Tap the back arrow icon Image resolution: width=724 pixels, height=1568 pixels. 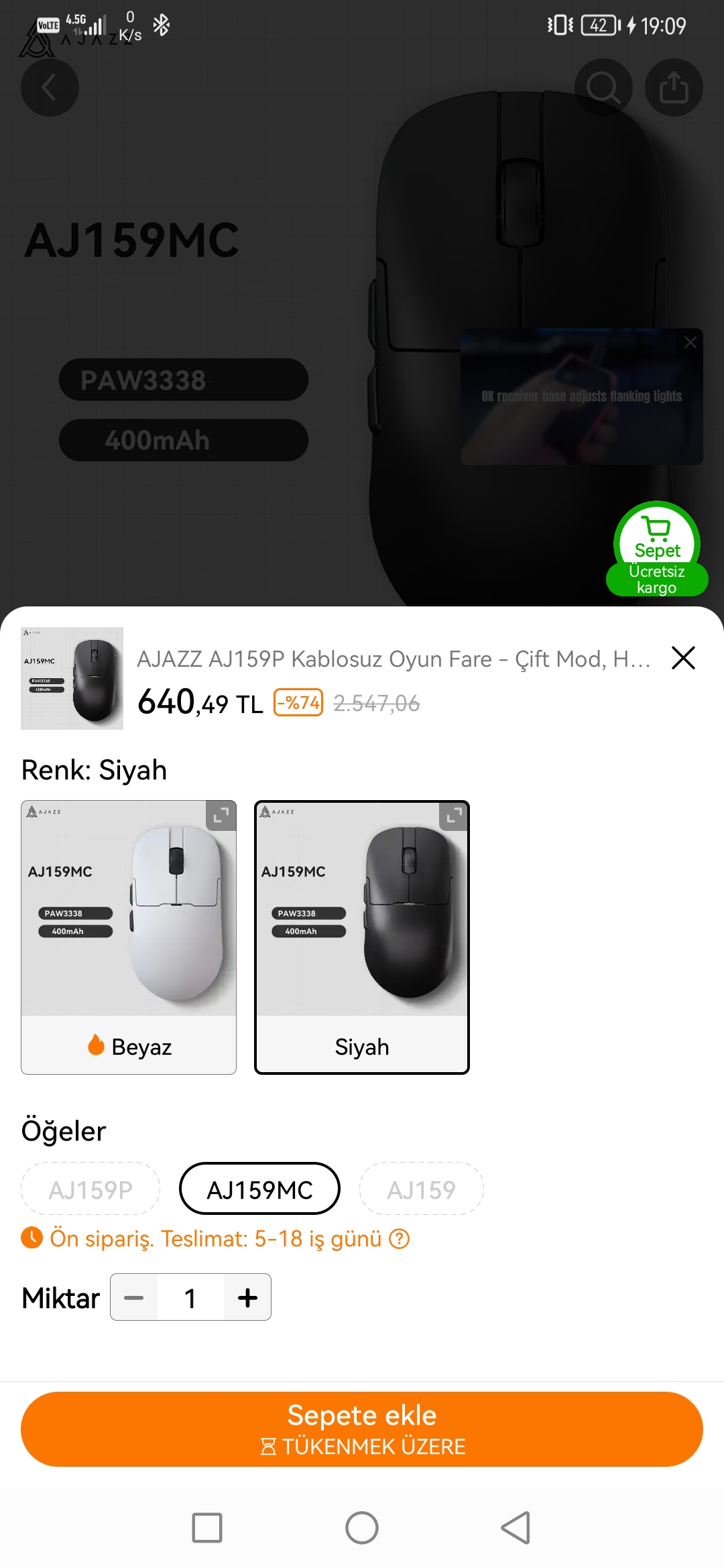[x=50, y=88]
